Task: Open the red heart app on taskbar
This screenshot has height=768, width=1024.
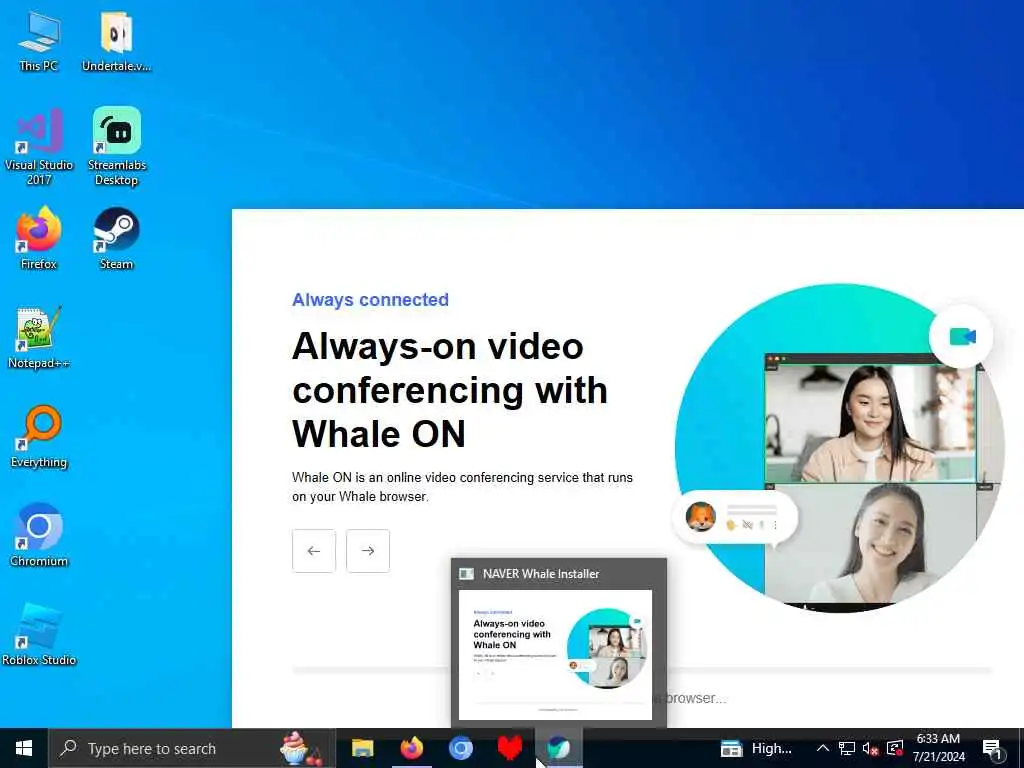Action: 509,748
